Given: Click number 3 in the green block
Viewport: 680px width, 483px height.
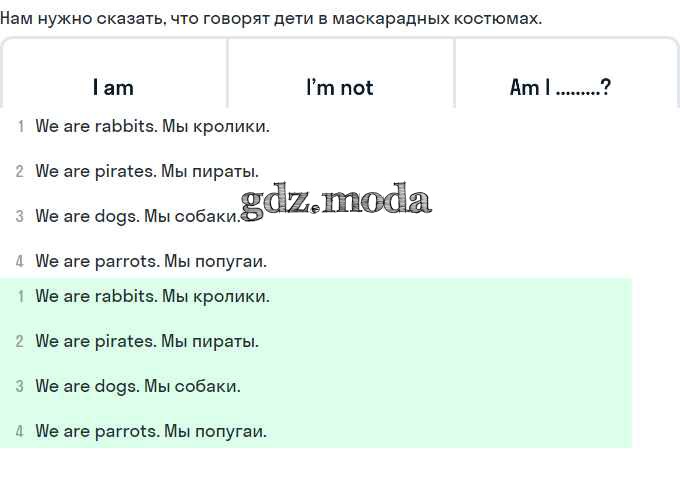Looking at the screenshot, I should point(20,386).
